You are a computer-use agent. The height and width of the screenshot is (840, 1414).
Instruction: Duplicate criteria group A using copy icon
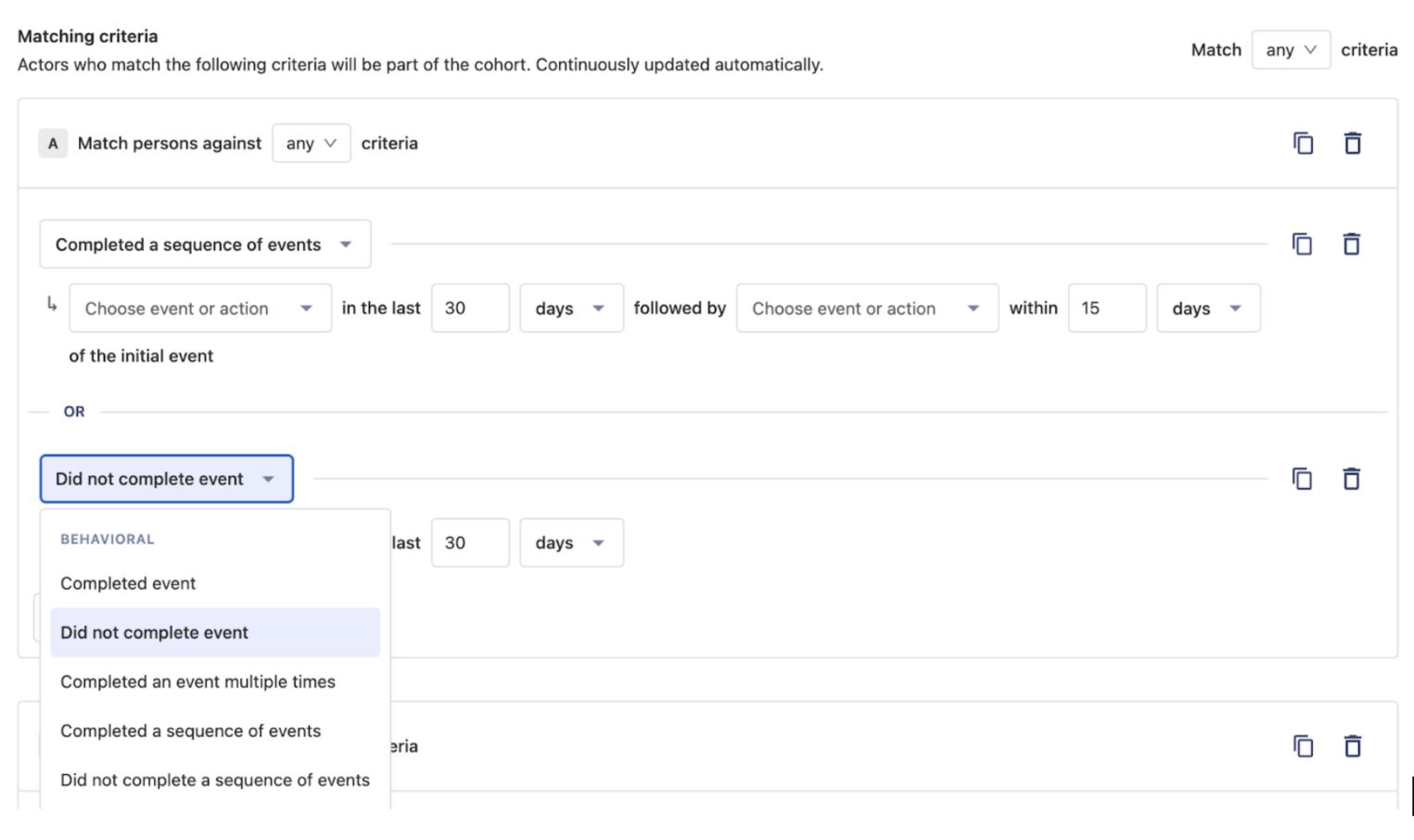point(1303,144)
